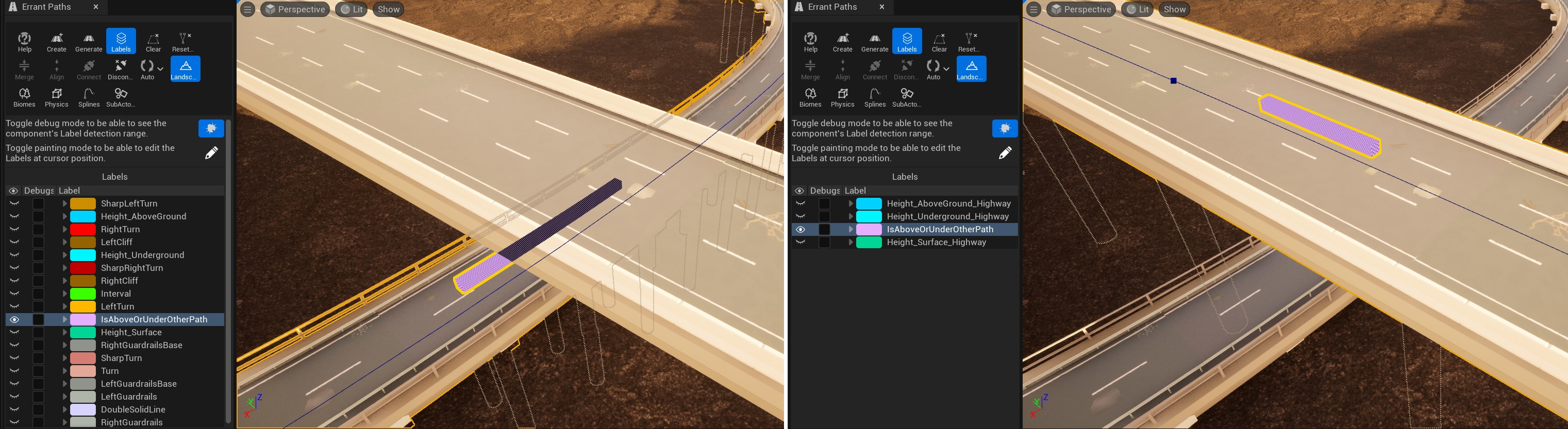Open the Perspective menu in the left viewport
The image size is (1568, 429).
pyautogui.click(x=295, y=9)
